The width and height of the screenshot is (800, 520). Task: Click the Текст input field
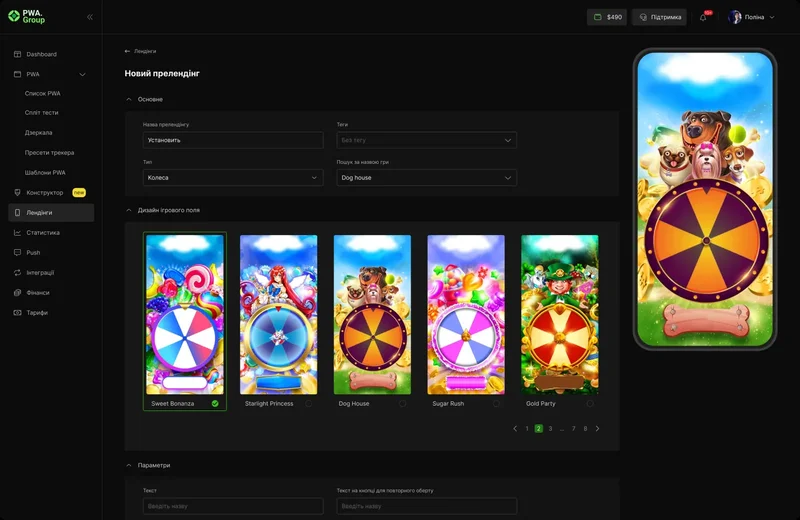[233, 506]
